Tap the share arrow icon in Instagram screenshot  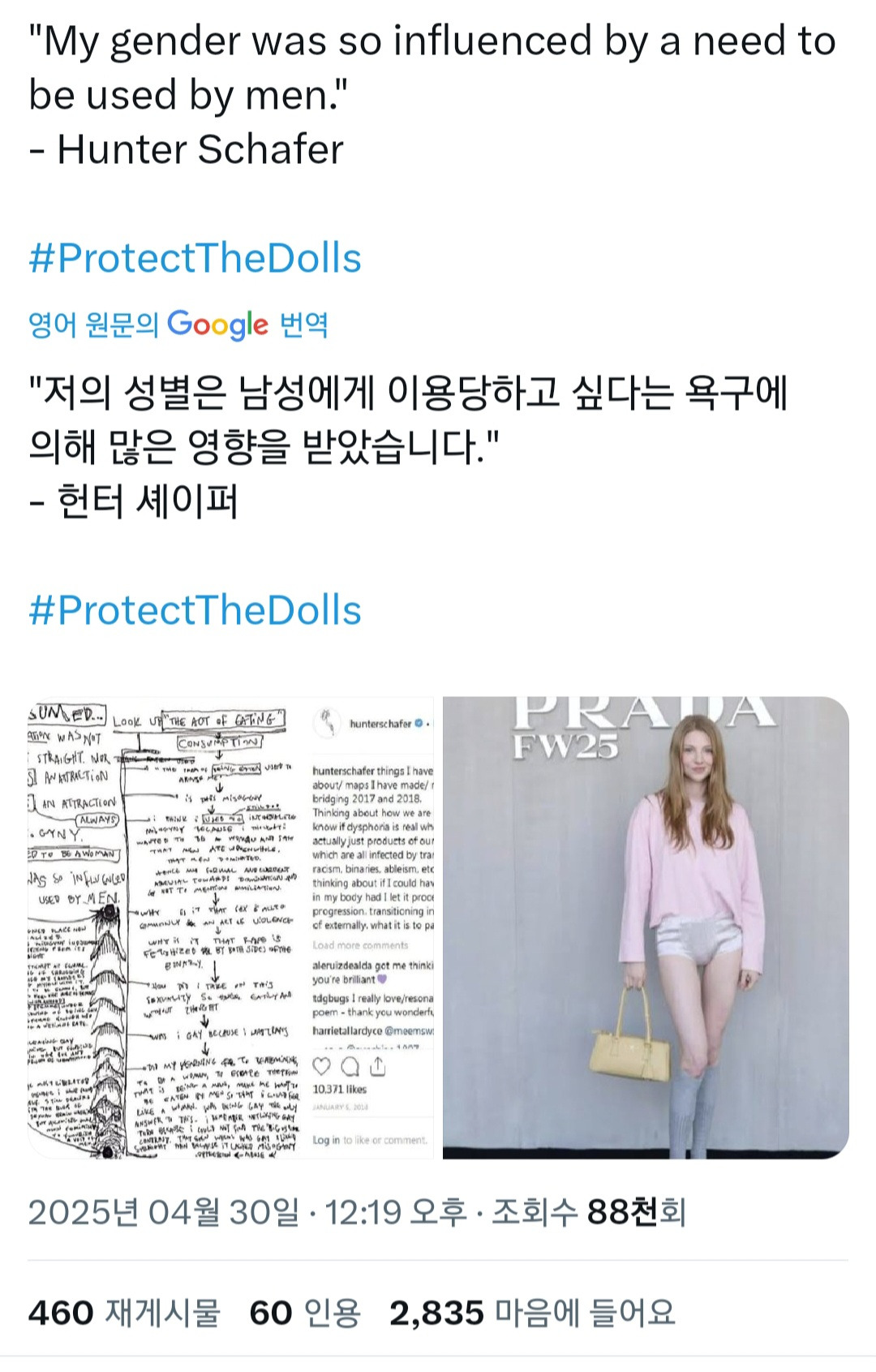pyautogui.click(x=378, y=1066)
